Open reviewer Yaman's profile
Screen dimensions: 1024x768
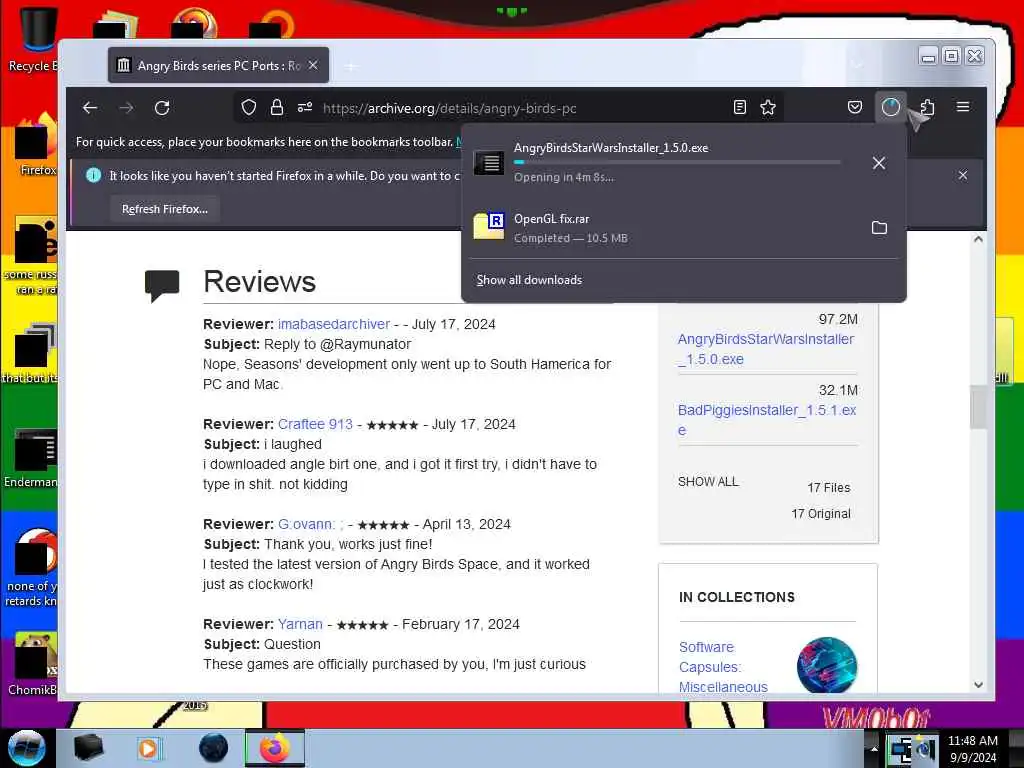(x=300, y=624)
